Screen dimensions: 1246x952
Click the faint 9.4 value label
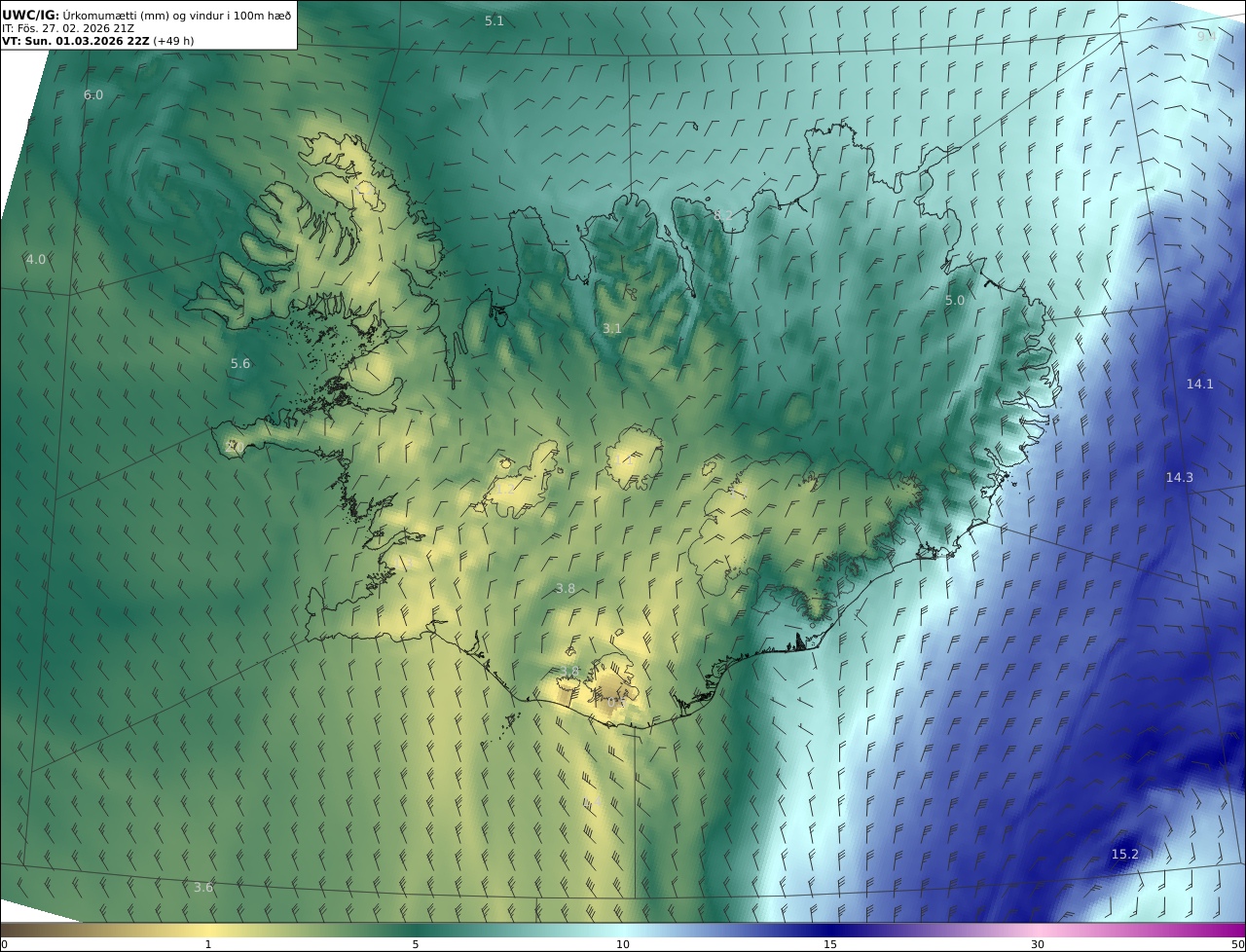(1207, 35)
